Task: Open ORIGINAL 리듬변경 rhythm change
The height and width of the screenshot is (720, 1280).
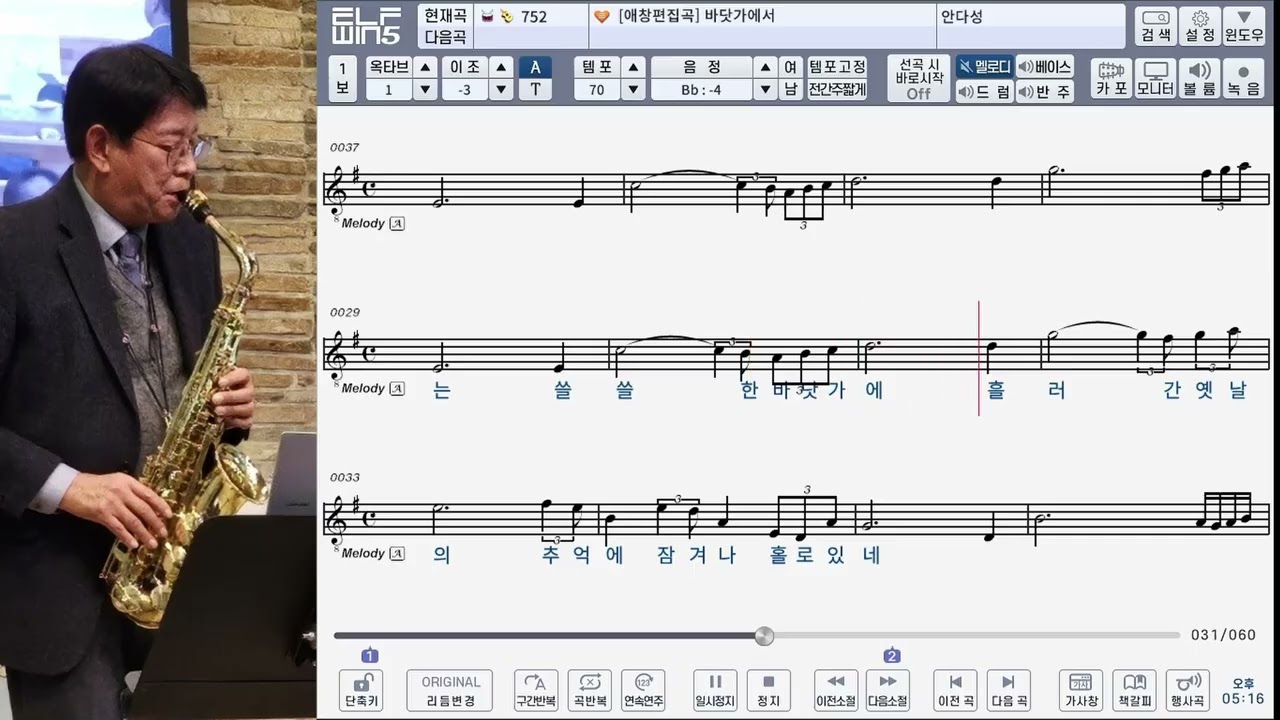Action: point(451,690)
